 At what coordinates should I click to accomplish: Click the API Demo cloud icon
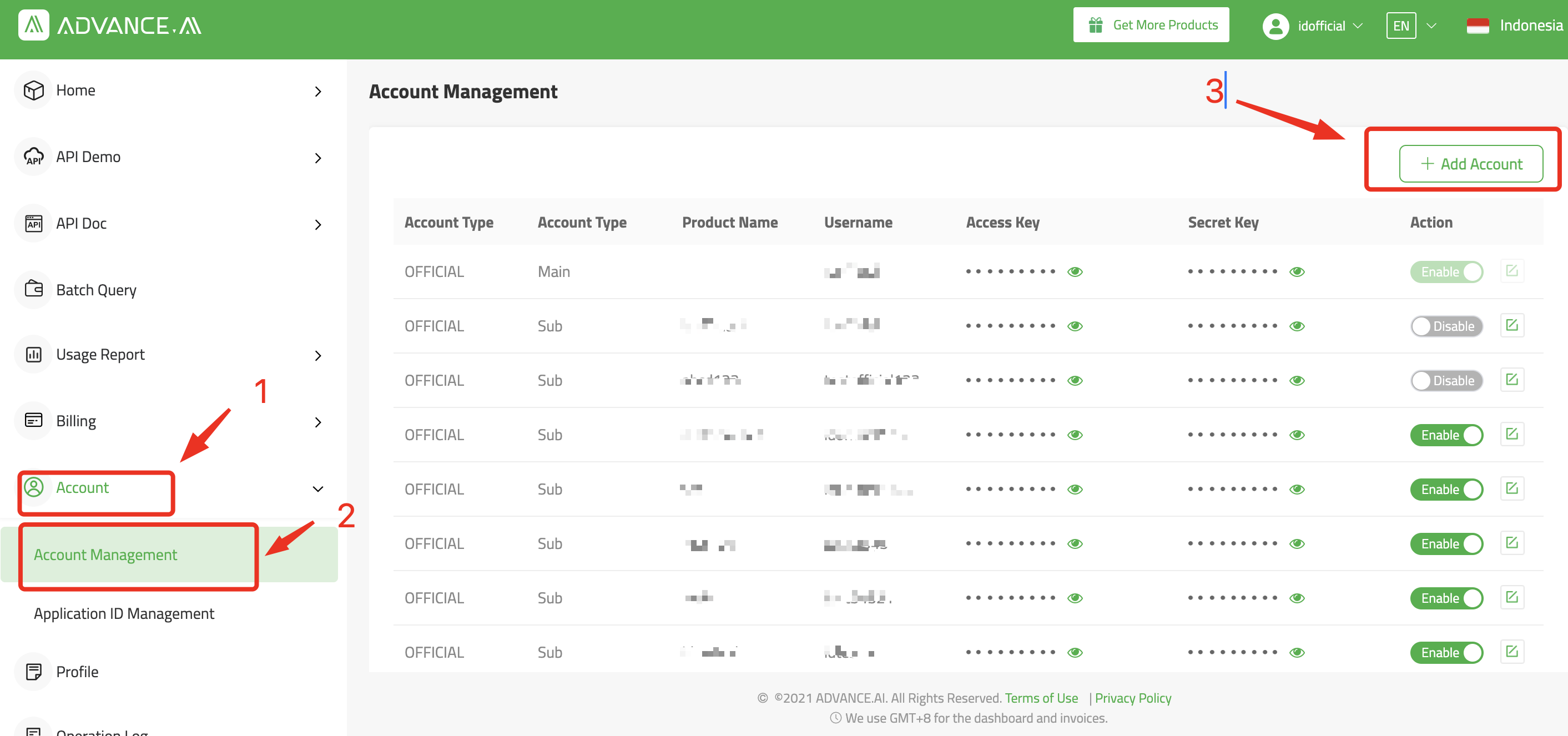click(x=33, y=157)
